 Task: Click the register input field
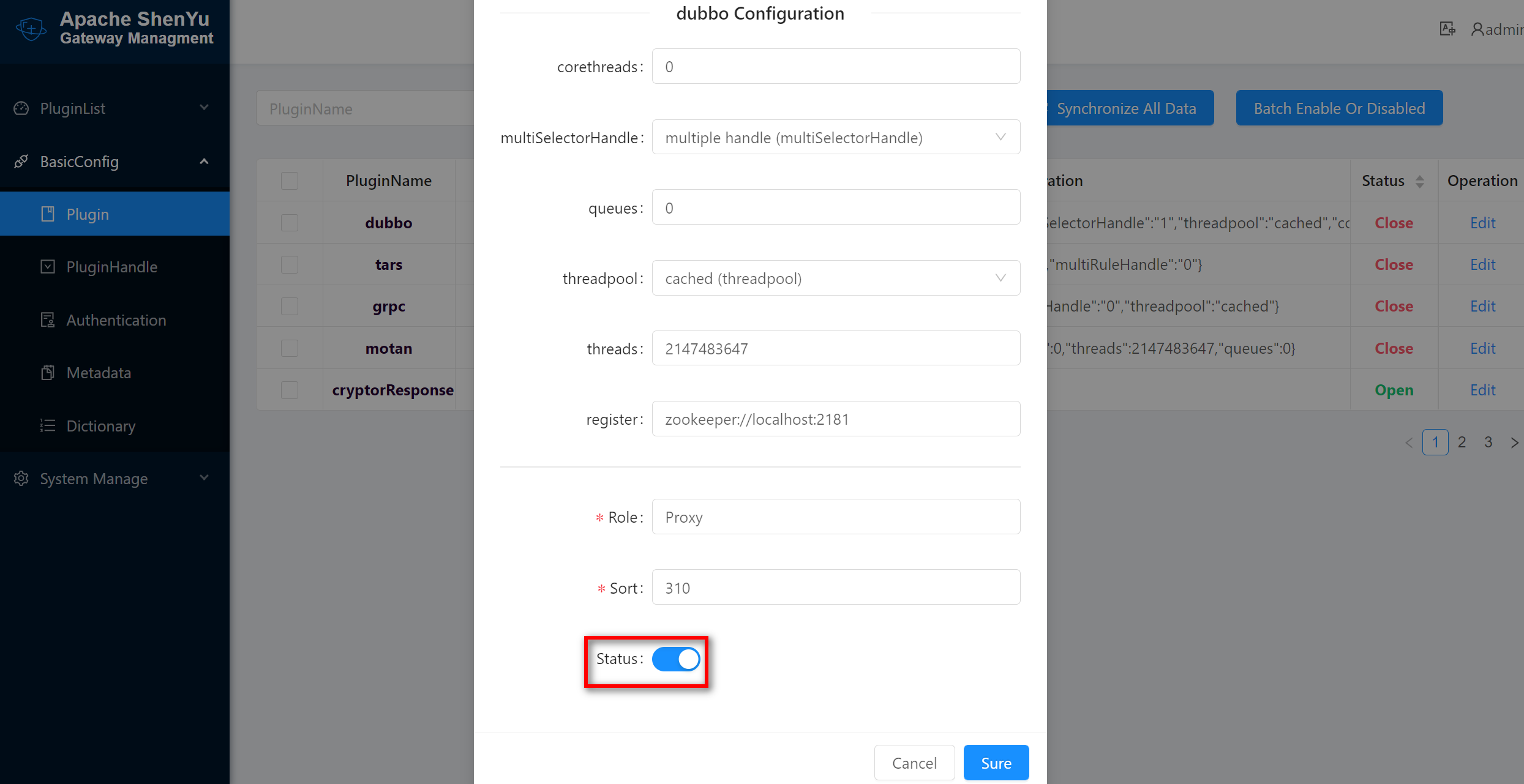pyautogui.click(x=836, y=419)
